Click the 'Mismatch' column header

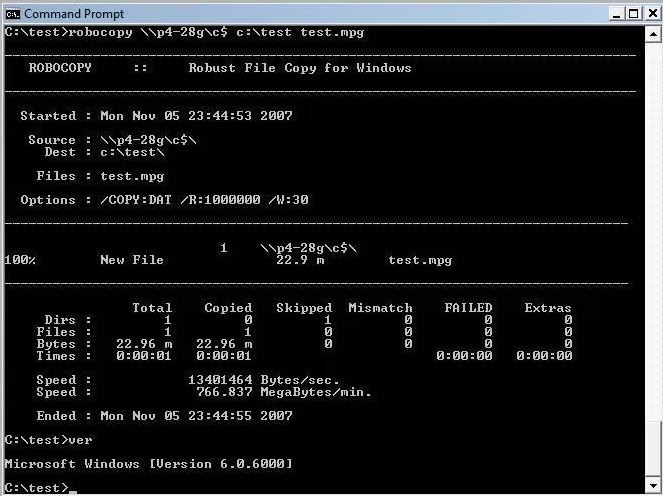click(380, 308)
